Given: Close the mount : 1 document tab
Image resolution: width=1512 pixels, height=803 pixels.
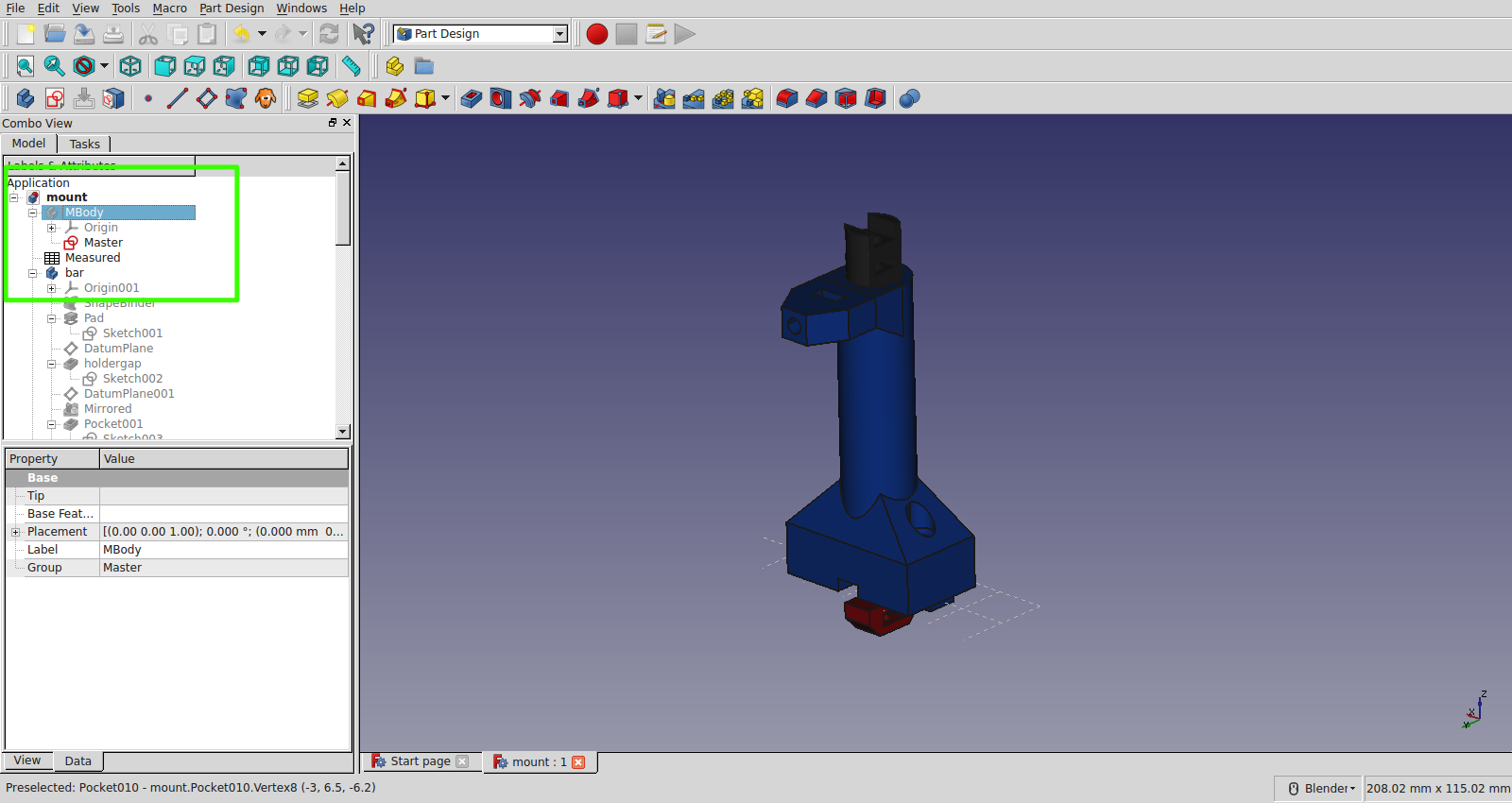Looking at the screenshot, I should (x=578, y=762).
